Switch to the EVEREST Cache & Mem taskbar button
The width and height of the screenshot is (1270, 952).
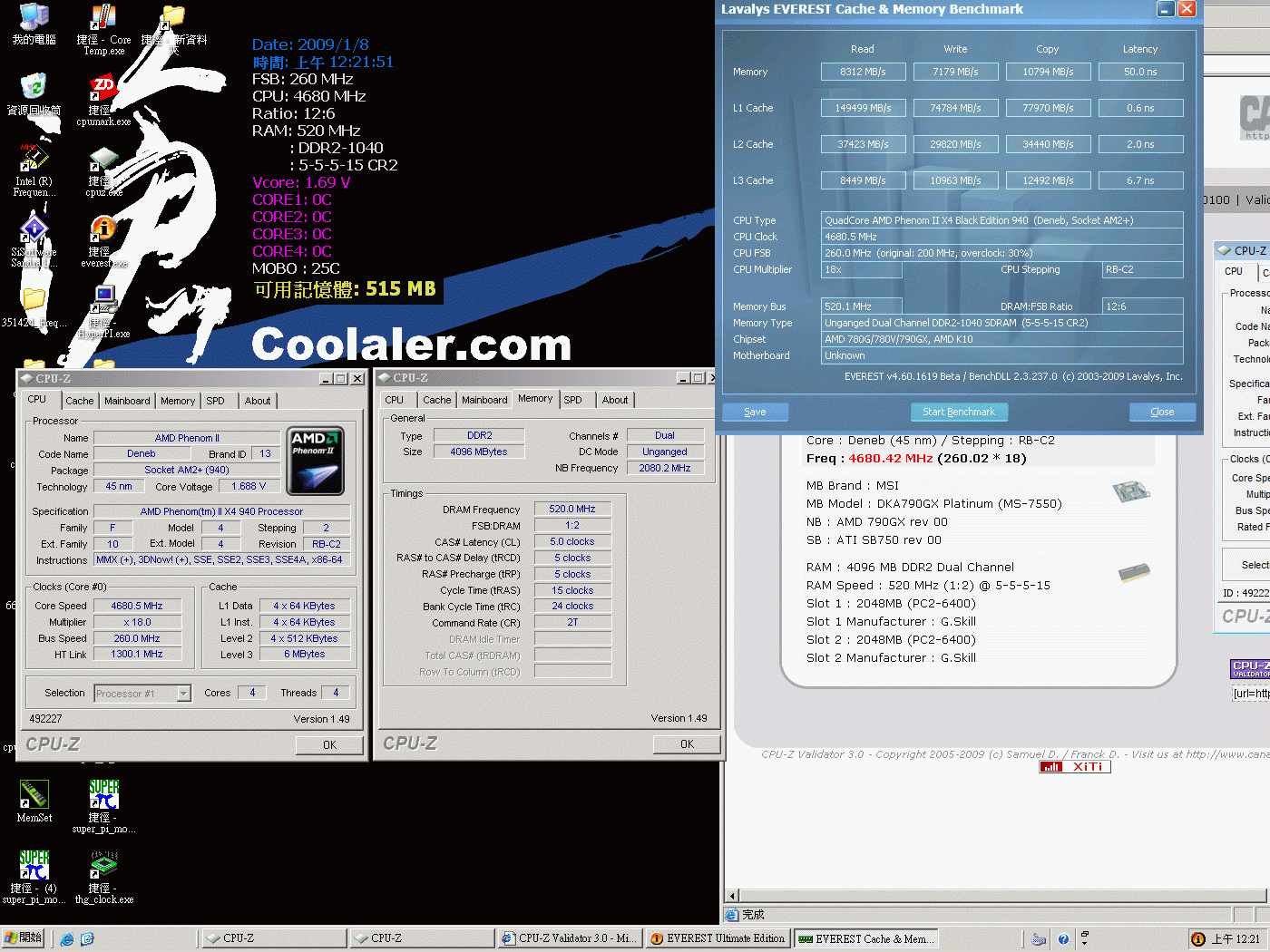[x=865, y=938]
